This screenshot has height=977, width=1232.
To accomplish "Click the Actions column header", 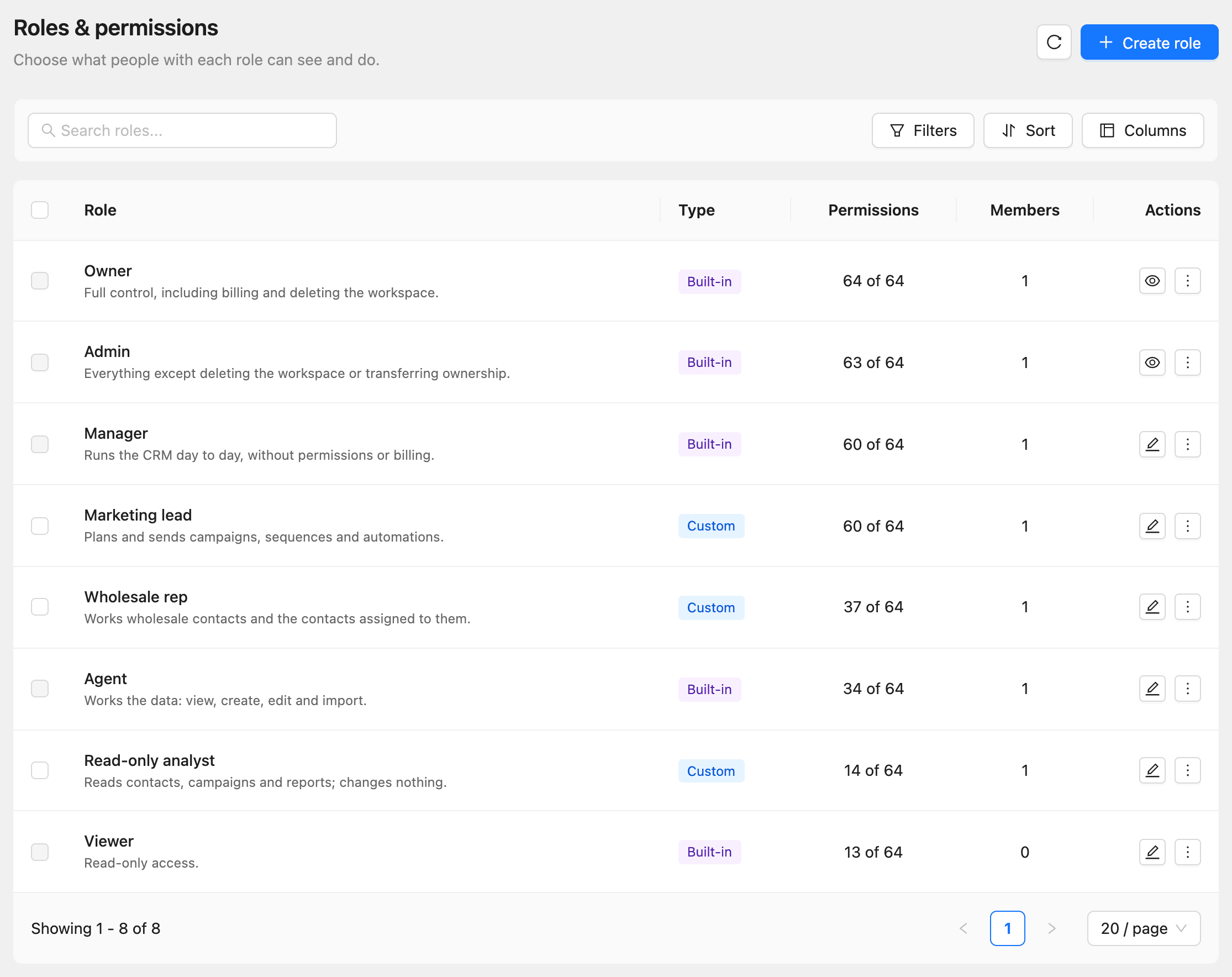I will 1172,210.
